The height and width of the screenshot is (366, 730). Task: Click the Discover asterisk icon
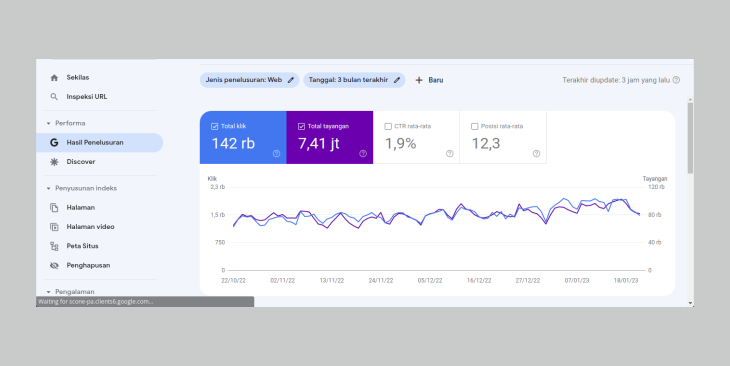tap(54, 162)
